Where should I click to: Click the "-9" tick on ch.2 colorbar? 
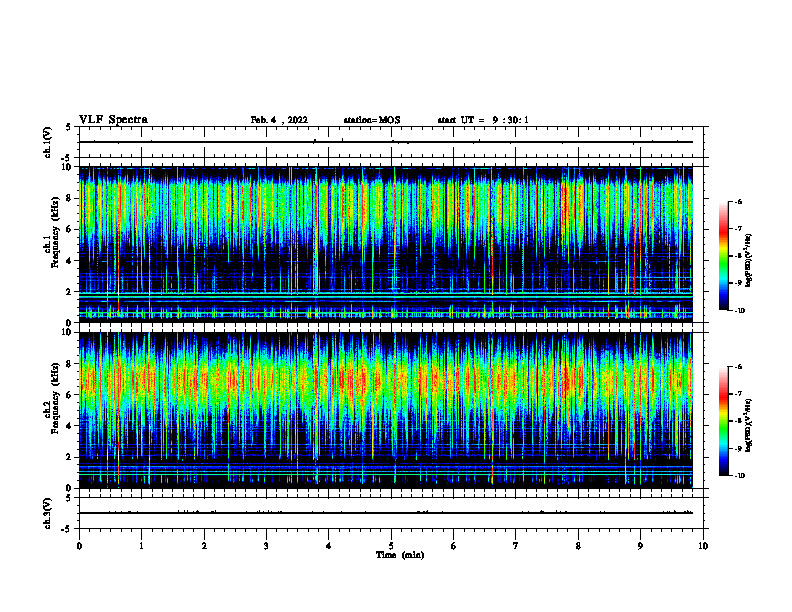(738, 448)
